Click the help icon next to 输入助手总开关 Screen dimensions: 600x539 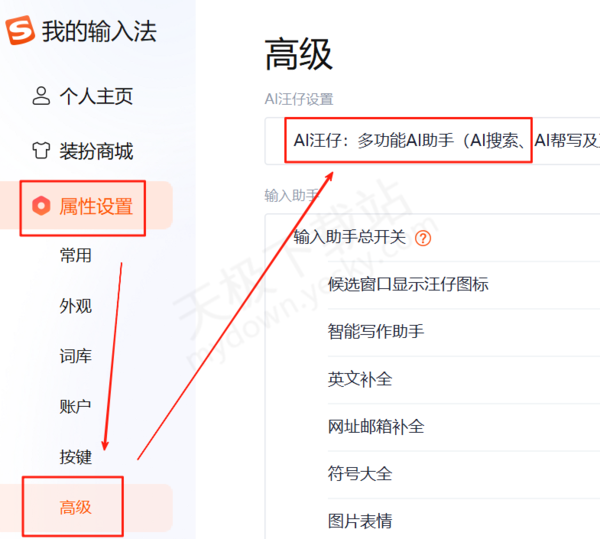[423, 238]
